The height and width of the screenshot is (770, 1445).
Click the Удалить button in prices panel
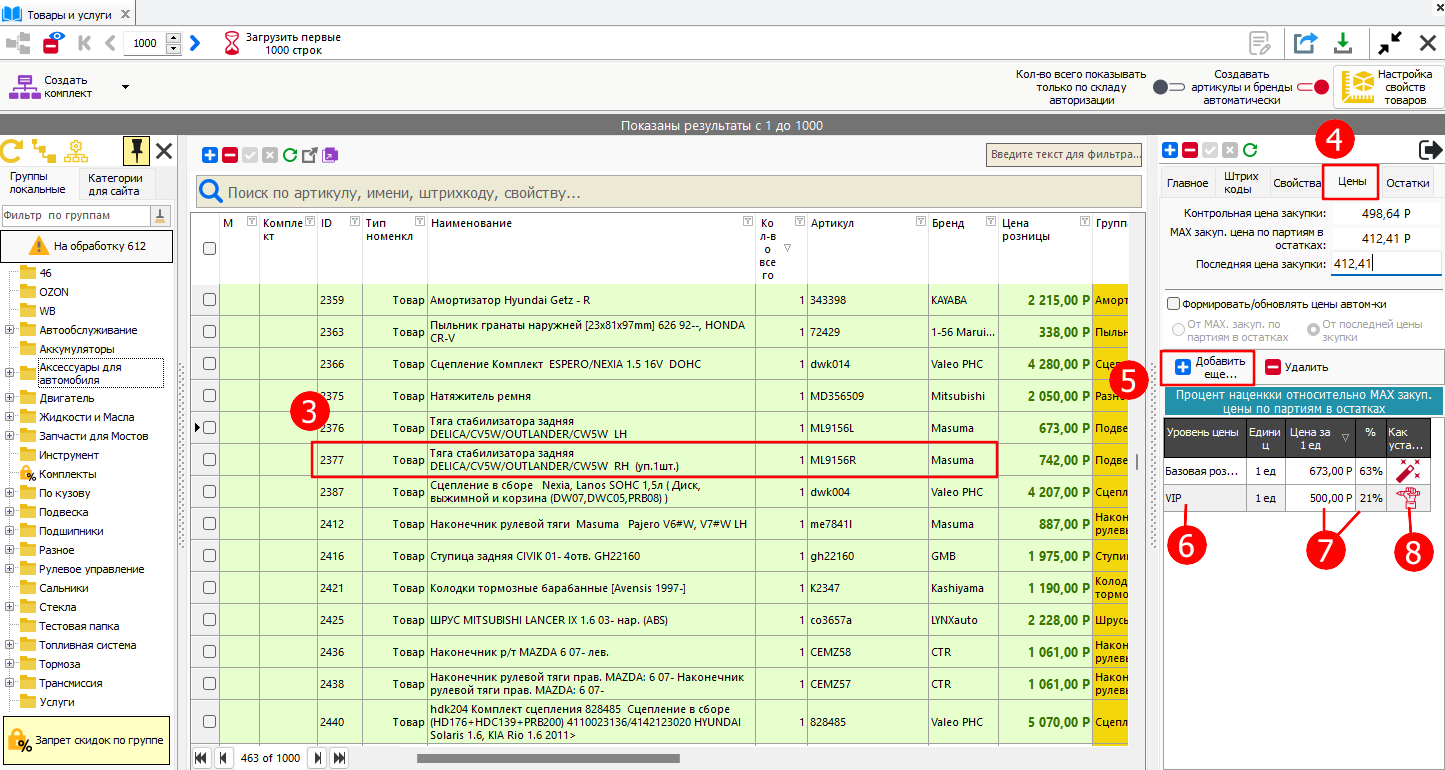coord(1296,367)
